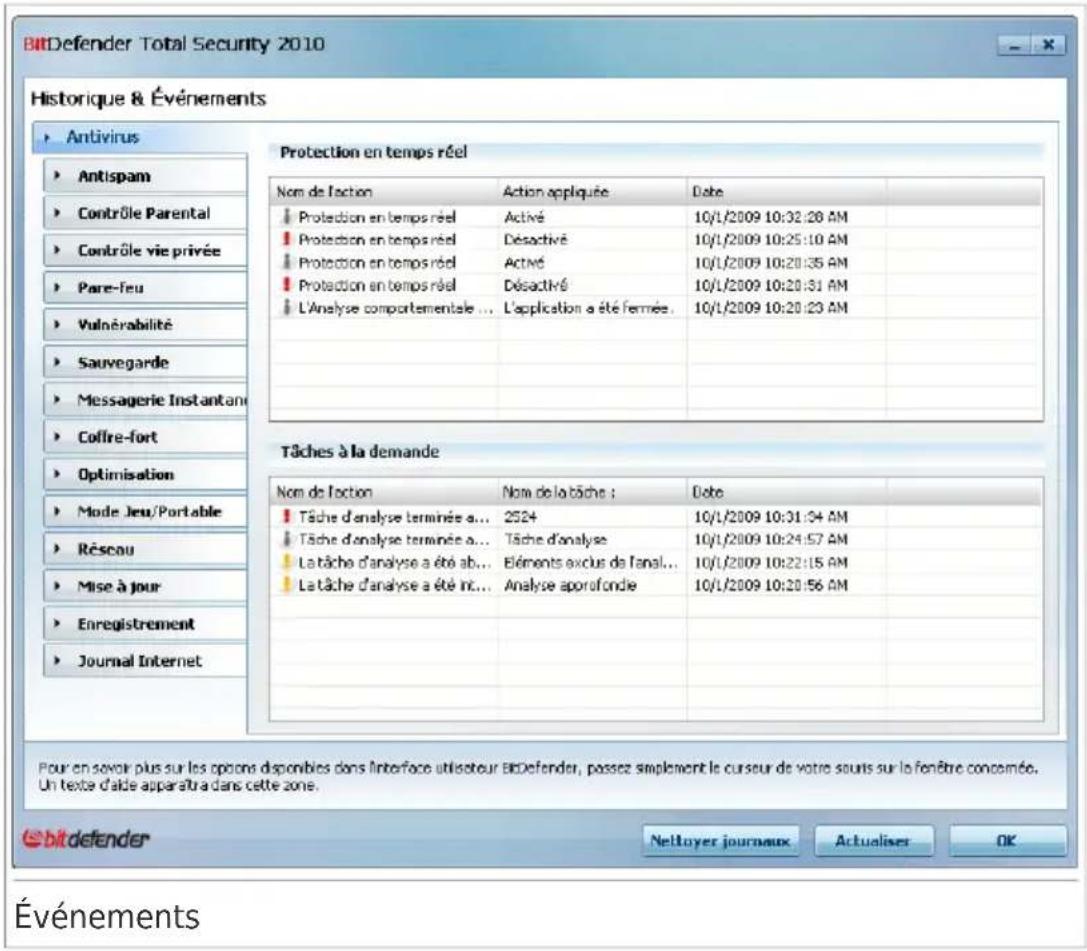Sort tasks by Nom de la tâche
This screenshot has width=1087, height=951.
[x=592, y=492]
